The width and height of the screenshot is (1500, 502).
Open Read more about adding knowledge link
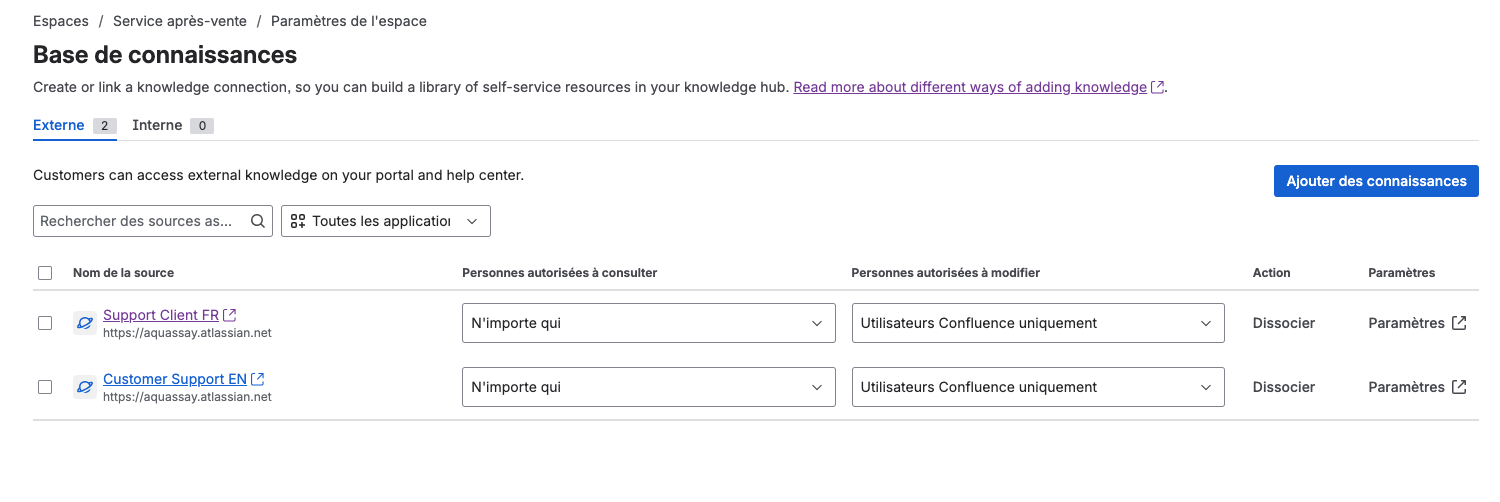970,87
